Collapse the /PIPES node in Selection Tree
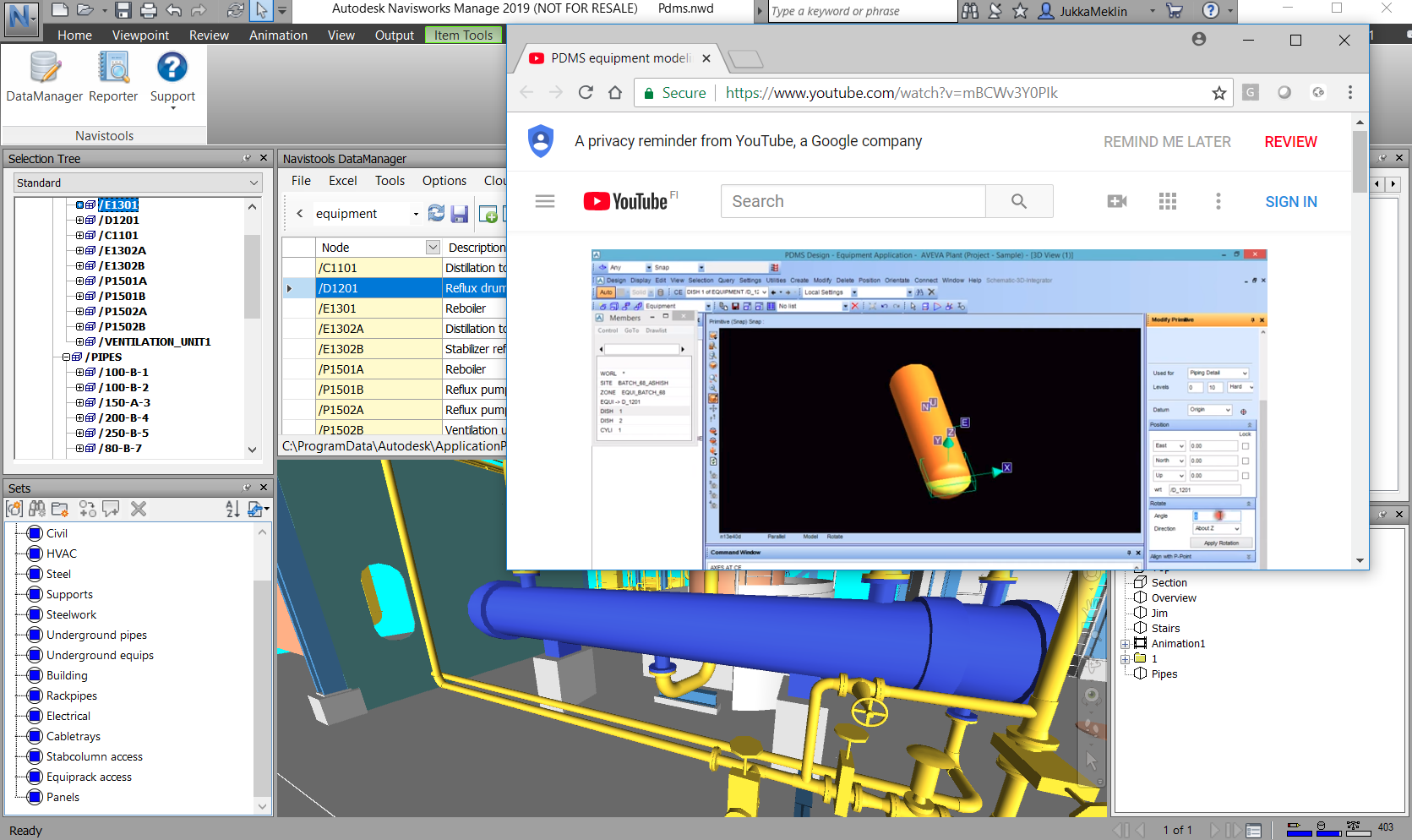 tap(66, 357)
